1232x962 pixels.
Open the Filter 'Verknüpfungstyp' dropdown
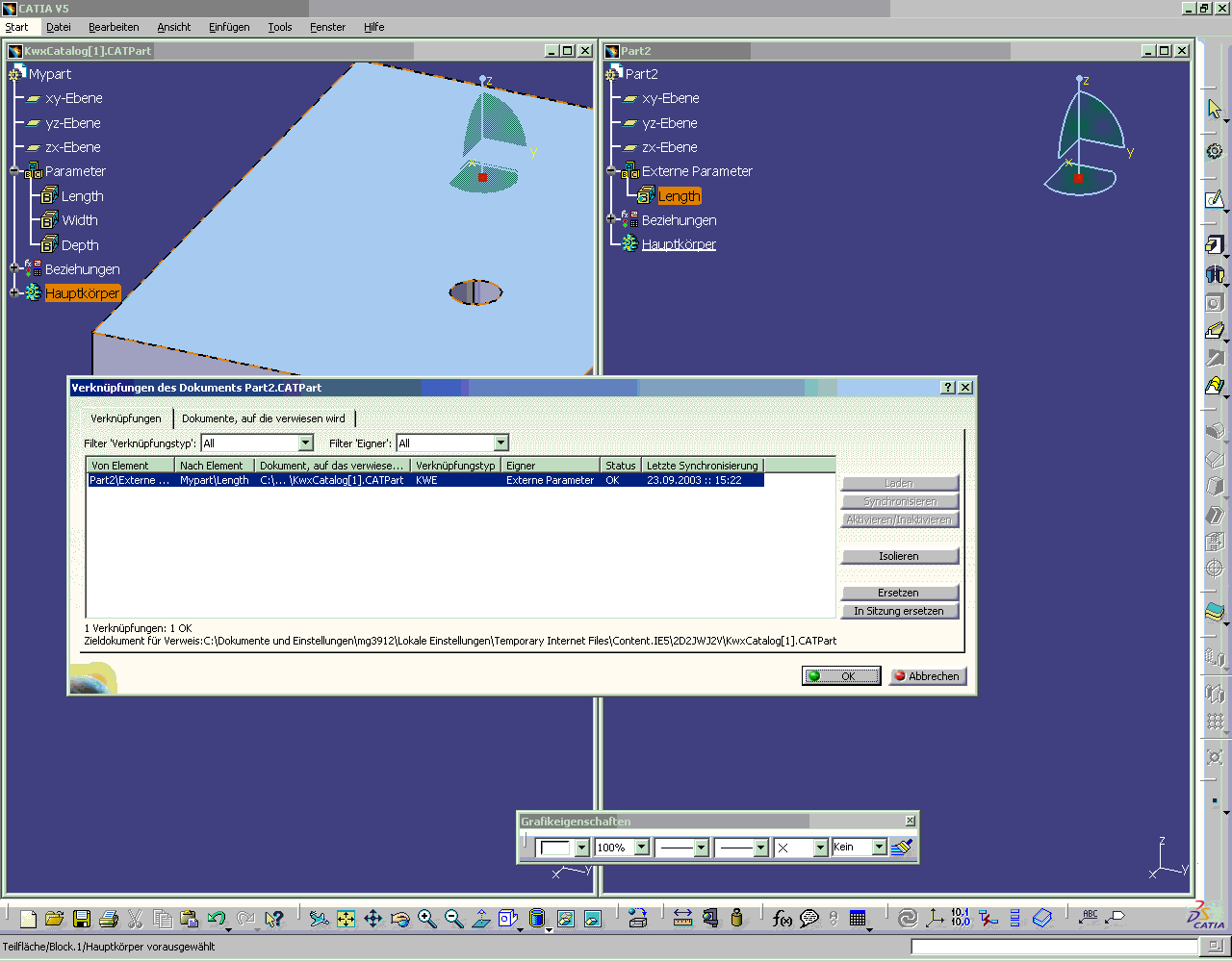click(x=306, y=443)
